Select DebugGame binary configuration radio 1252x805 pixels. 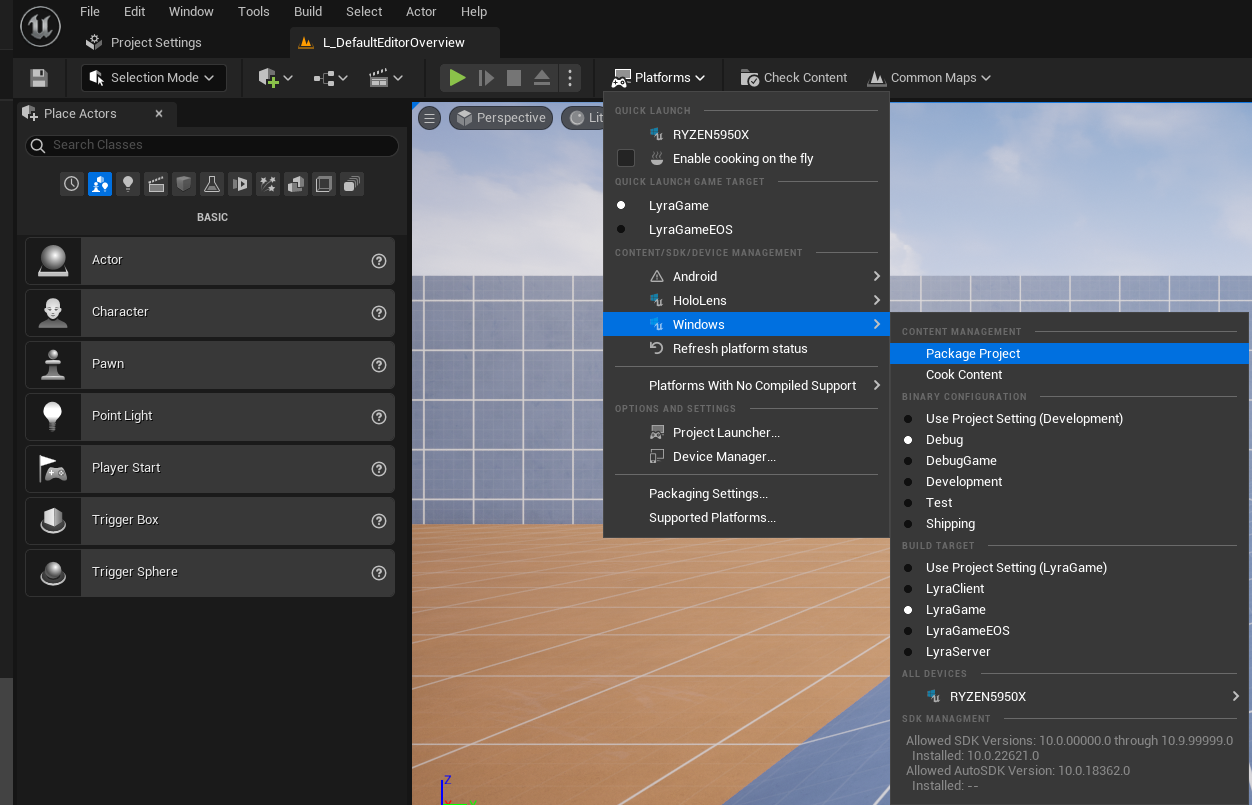pos(908,461)
